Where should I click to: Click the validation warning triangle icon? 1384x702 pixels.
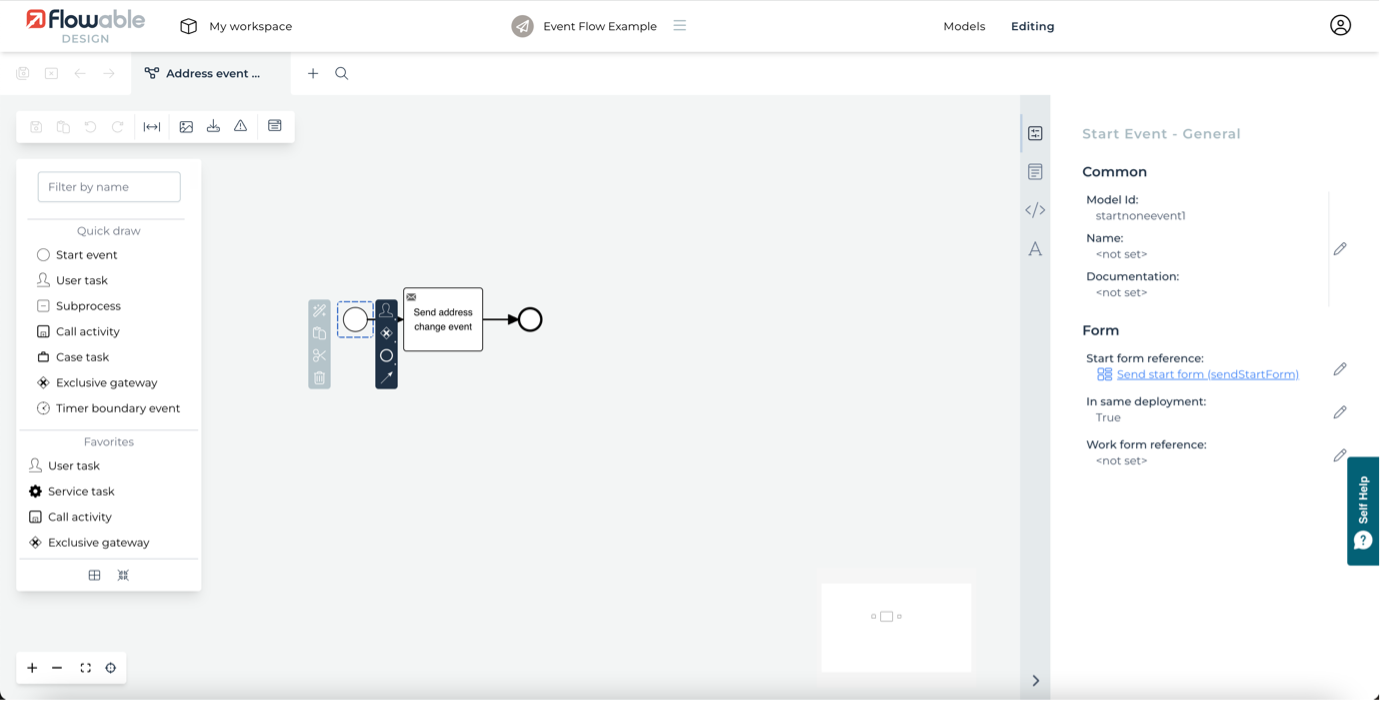[240, 126]
